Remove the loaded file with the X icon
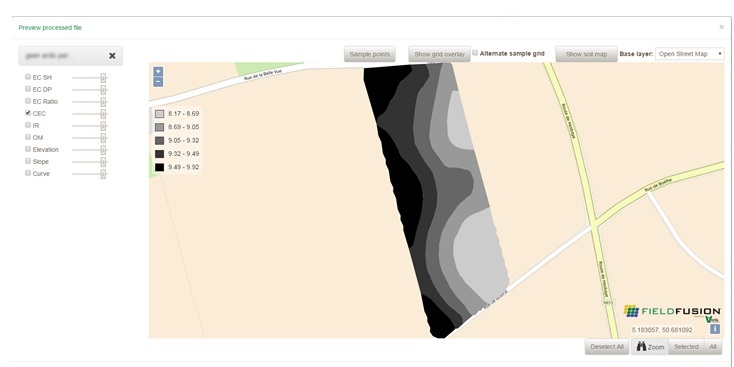Image resolution: width=734 pixels, height=367 pixels. pyautogui.click(x=112, y=56)
